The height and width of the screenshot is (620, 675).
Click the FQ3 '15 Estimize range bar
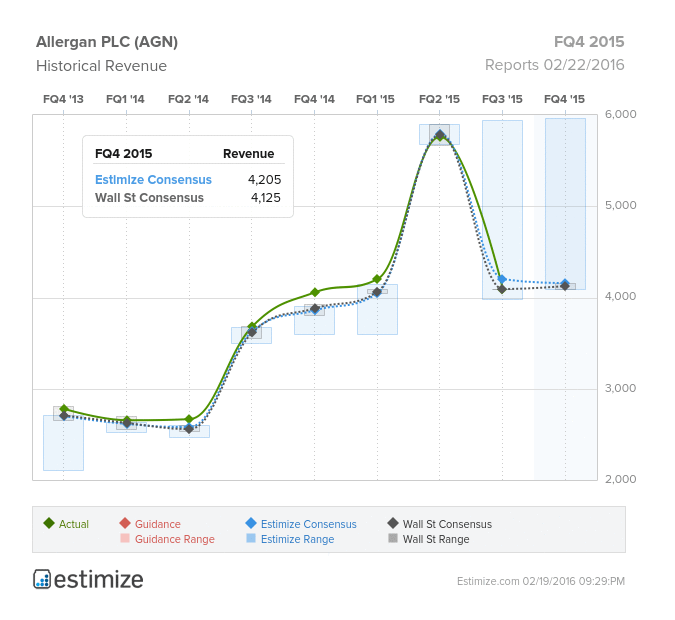502,210
